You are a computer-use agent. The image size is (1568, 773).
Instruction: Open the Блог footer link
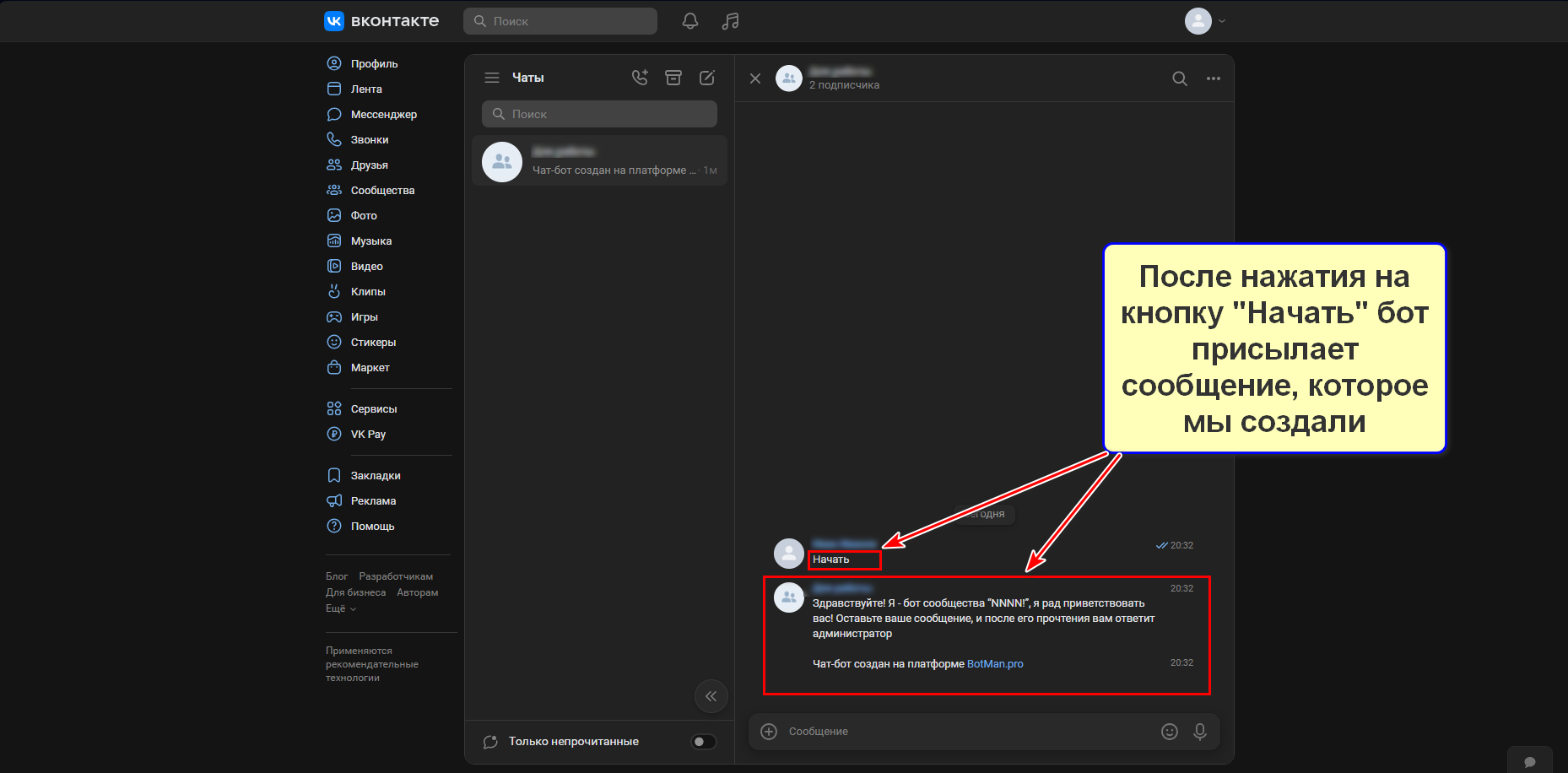(x=337, y=576)
